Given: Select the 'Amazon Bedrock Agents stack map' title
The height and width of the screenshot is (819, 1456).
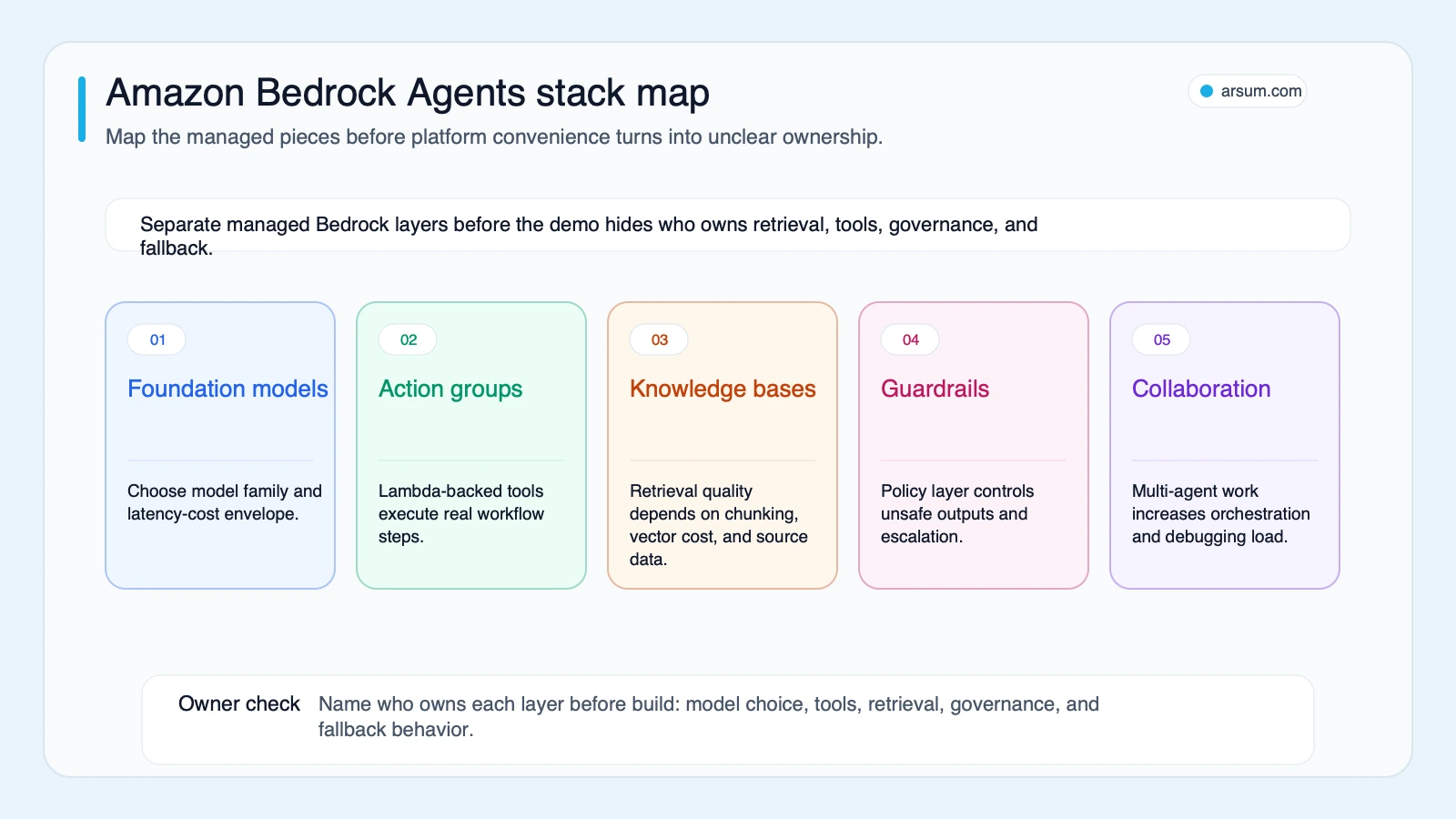Looking at the screenshot, I should point(408,93).
